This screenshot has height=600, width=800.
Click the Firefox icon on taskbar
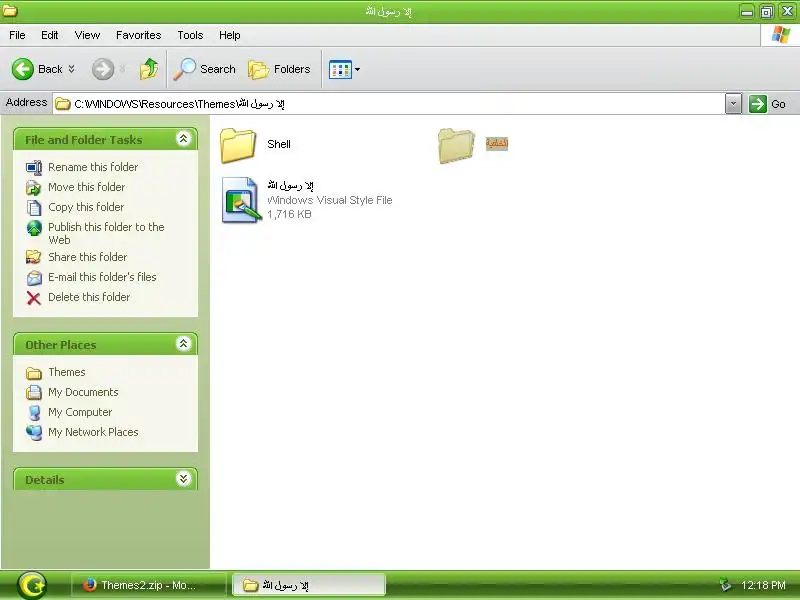tap(90, 585)
